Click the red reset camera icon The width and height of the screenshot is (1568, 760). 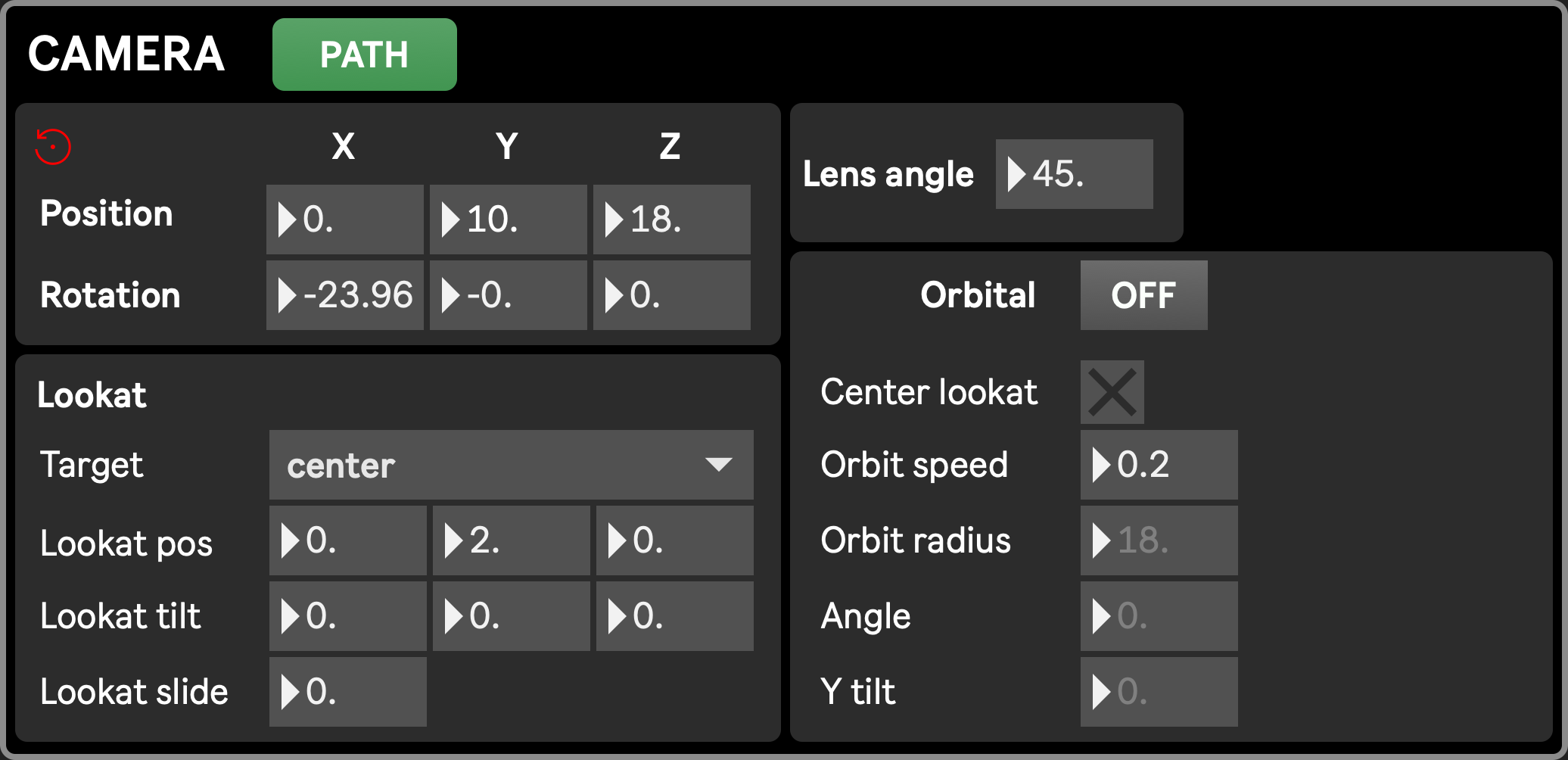[53, 146]
